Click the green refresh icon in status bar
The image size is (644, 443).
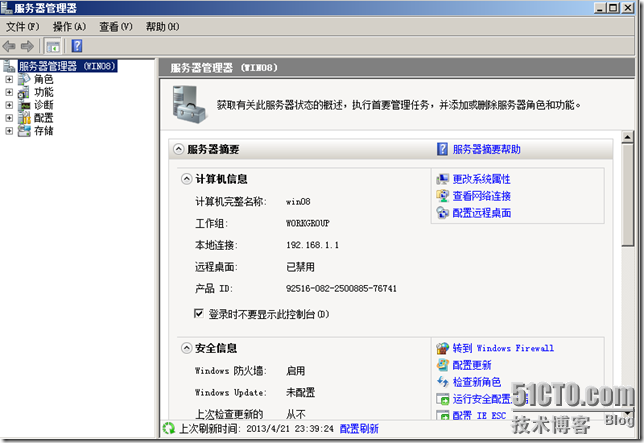[x=168, y=428]
